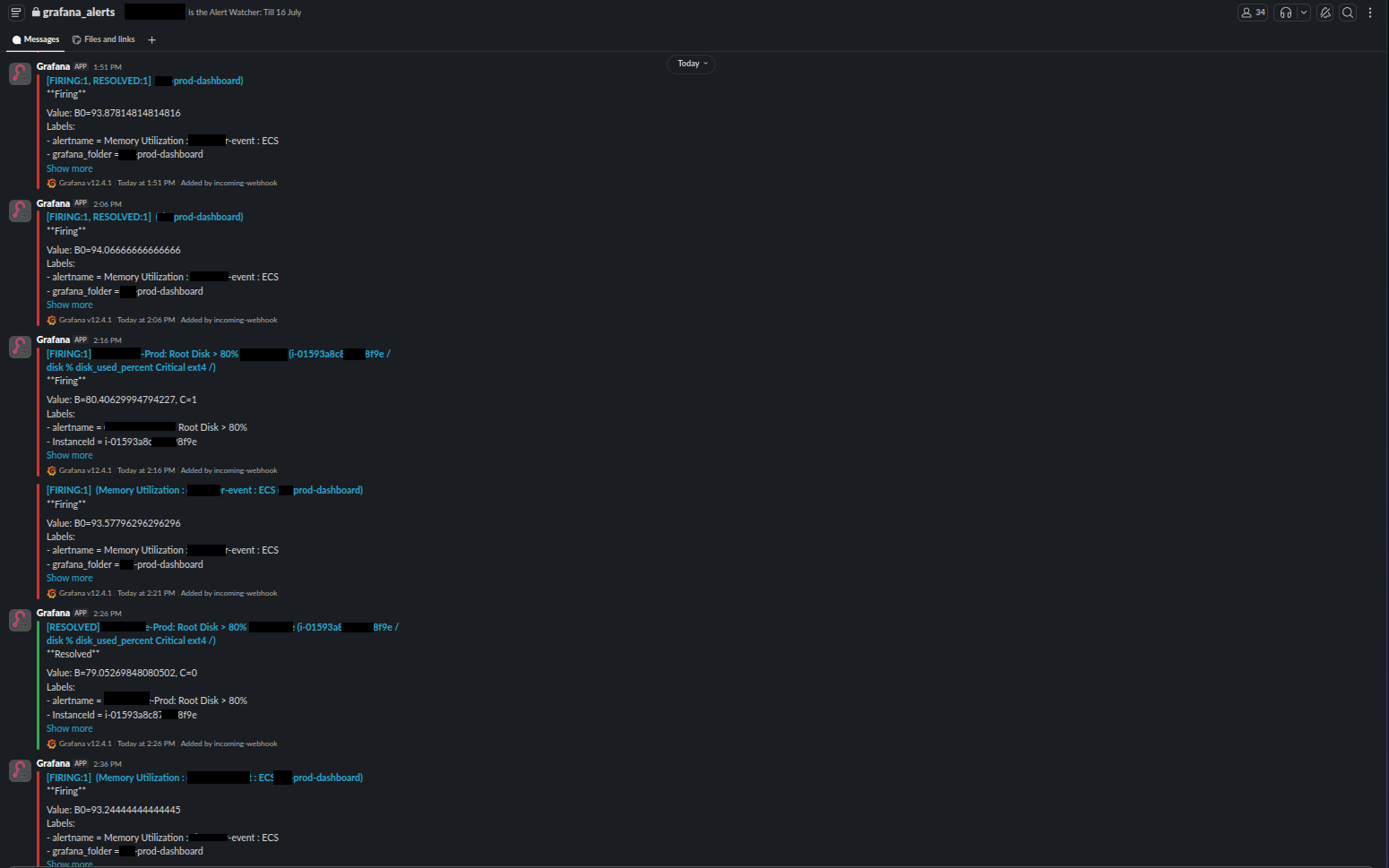Click Grafana logo in footer 'Today at 2:26 PM'
This screenshot has height=868, width=1389.
coord(52,743)
